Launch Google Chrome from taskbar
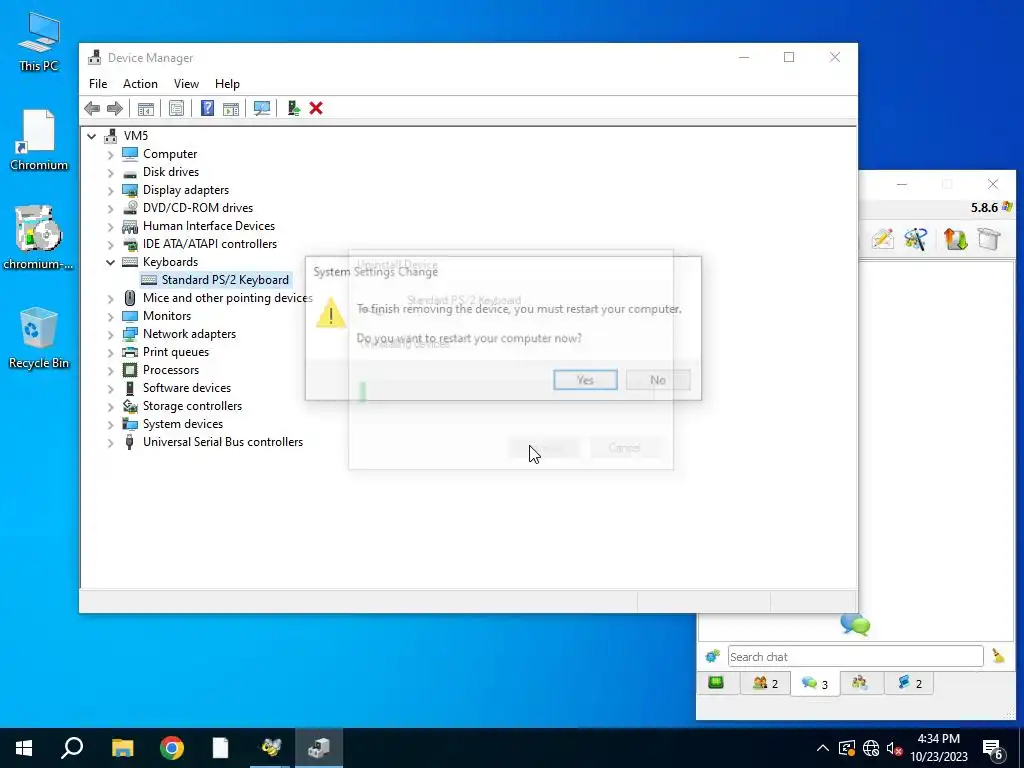 (172, 748)
